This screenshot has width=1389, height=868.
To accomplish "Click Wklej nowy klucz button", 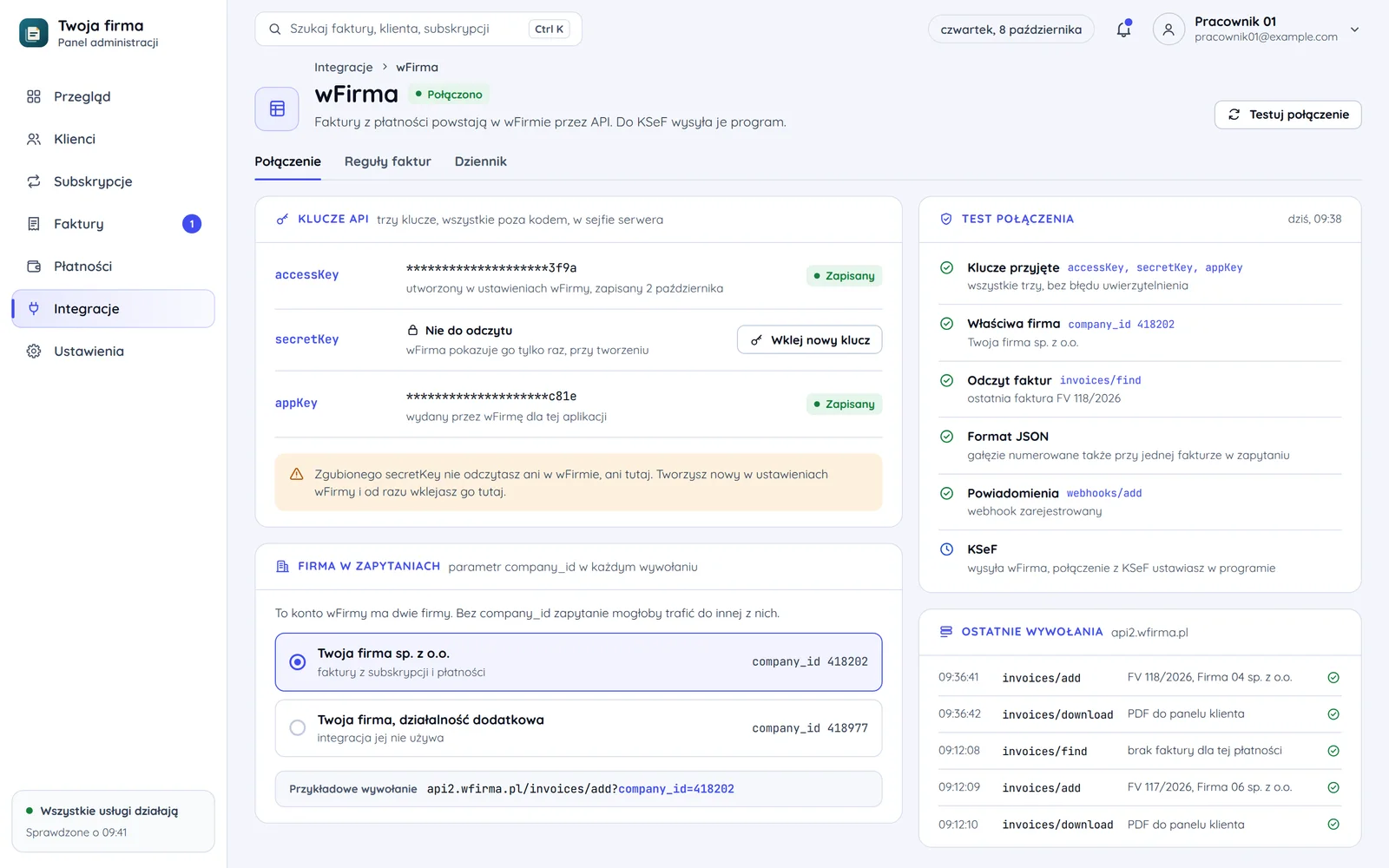I will coord(809,340).
